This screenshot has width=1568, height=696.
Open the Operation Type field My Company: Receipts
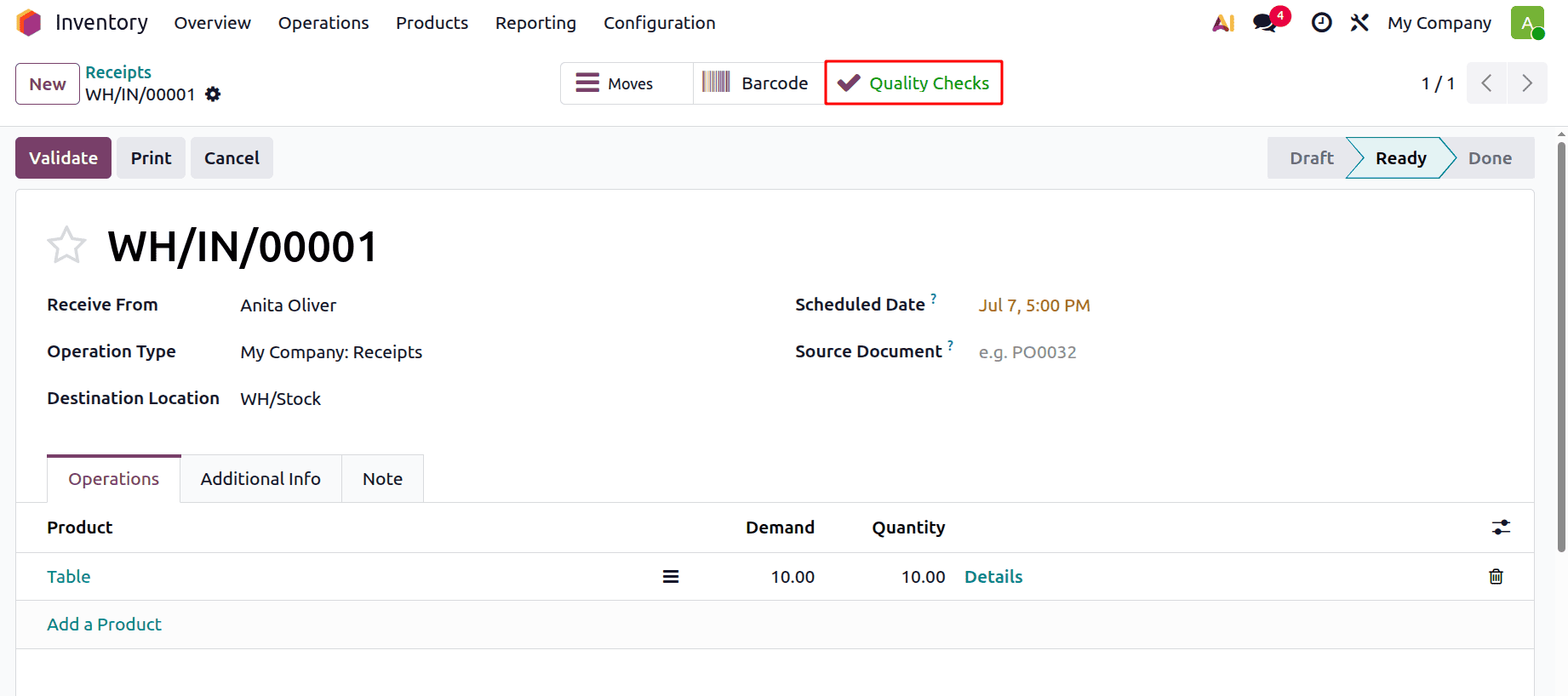pos(331,352)
